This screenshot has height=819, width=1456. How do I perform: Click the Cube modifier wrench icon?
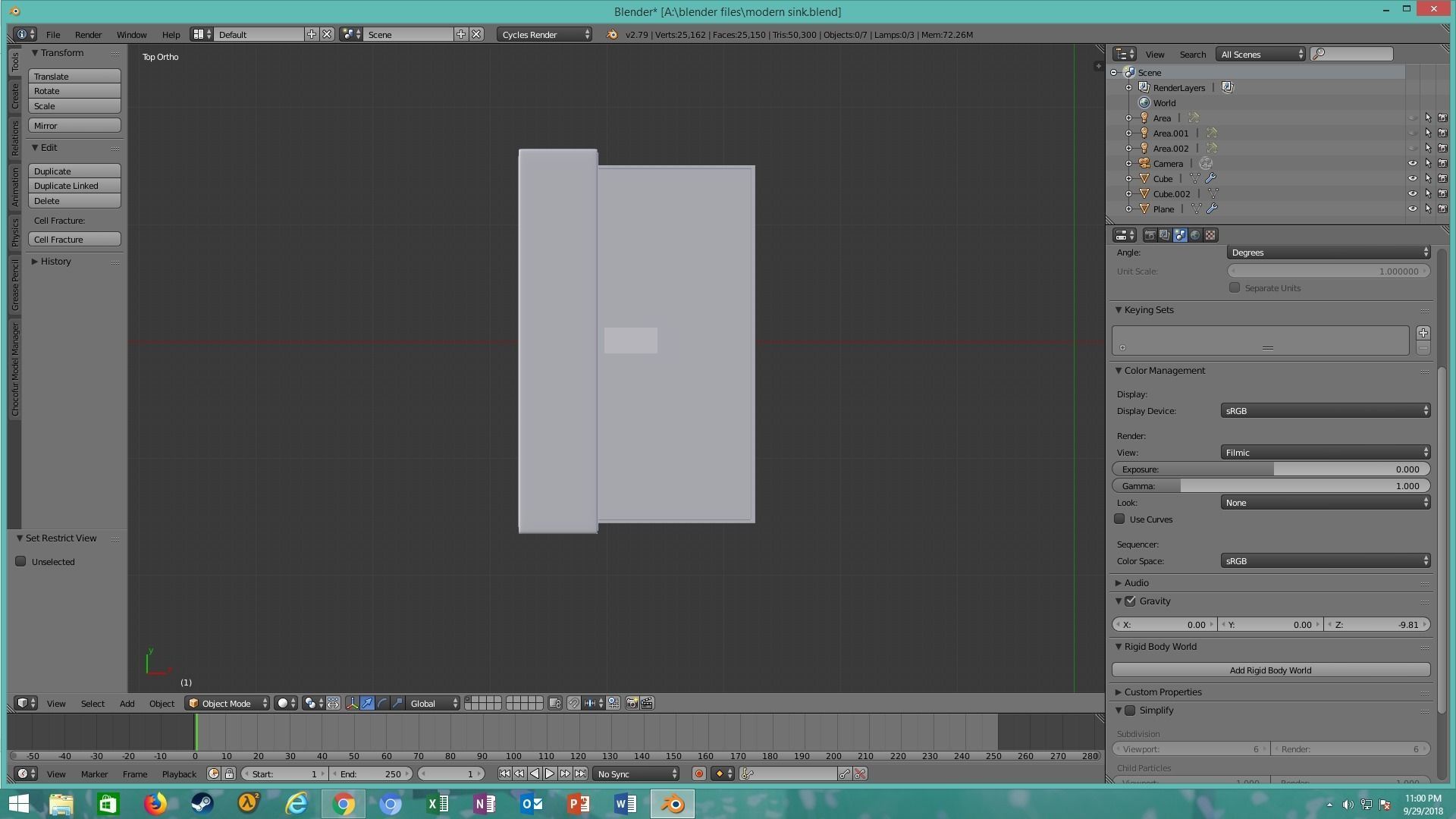coord(1211,179)
